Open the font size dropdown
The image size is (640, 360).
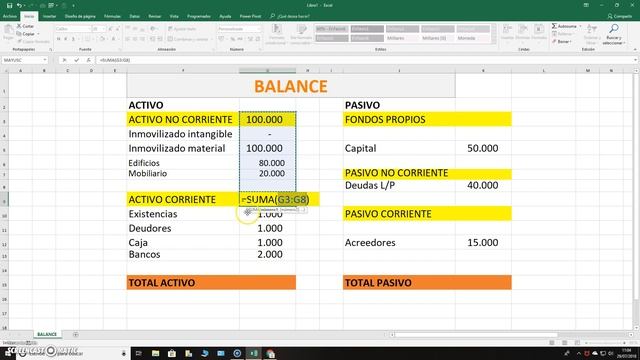(103, 29)
